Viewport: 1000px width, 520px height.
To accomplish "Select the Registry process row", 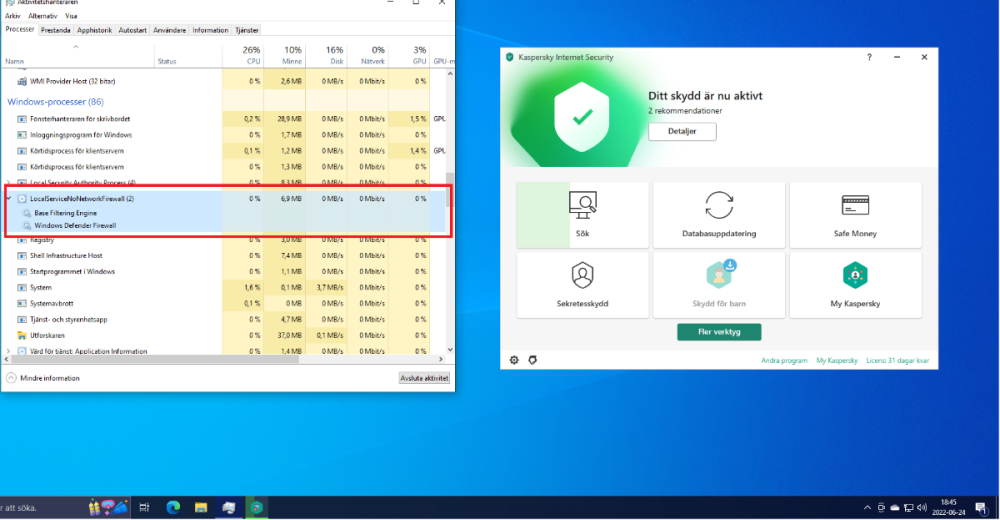I will (x=223, y=240).
